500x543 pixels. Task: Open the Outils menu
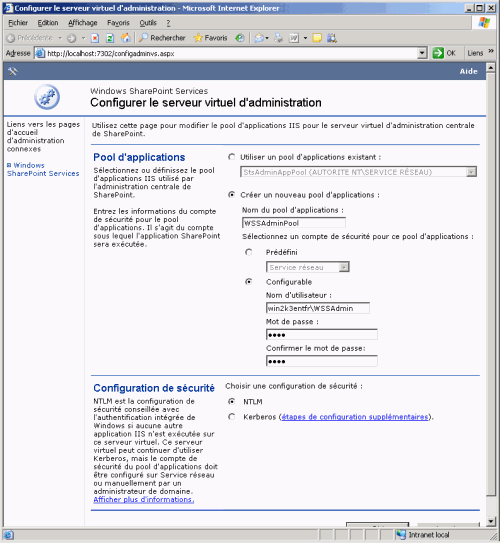coord(148,23)
